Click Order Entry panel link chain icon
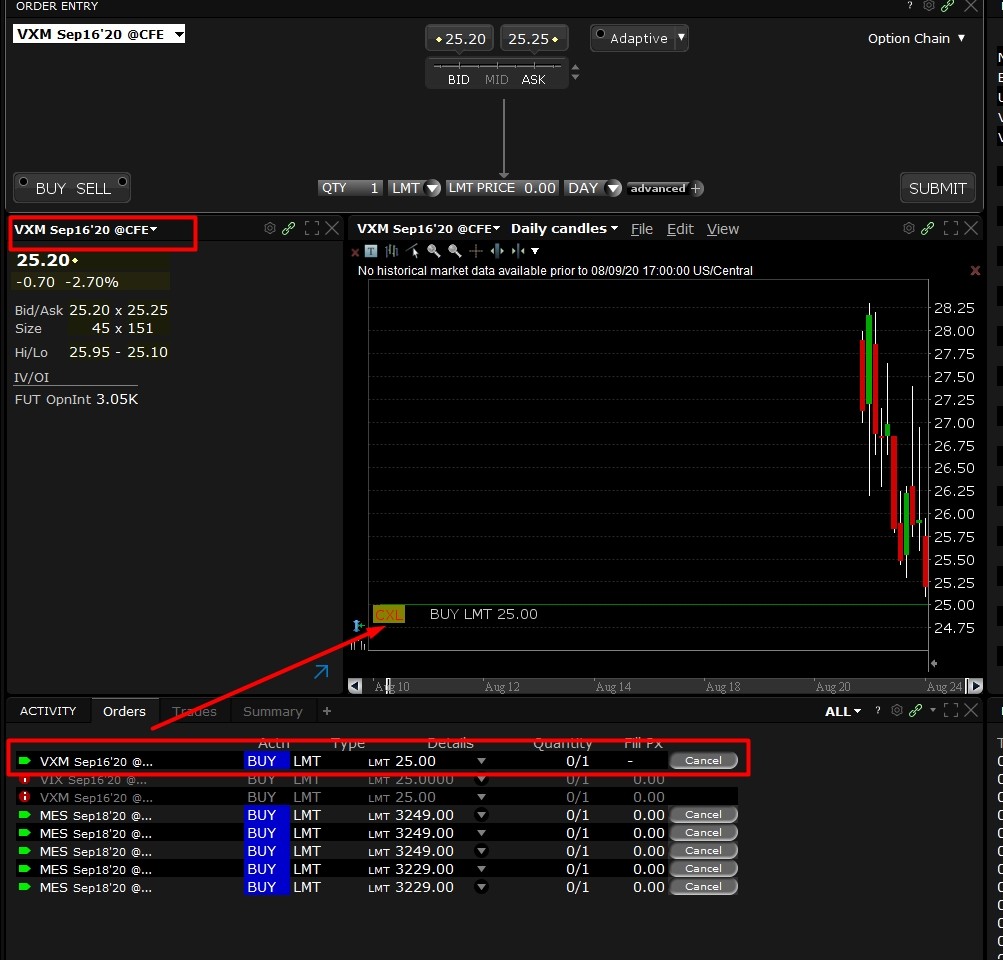1003x960 pixels. point(947,6)
